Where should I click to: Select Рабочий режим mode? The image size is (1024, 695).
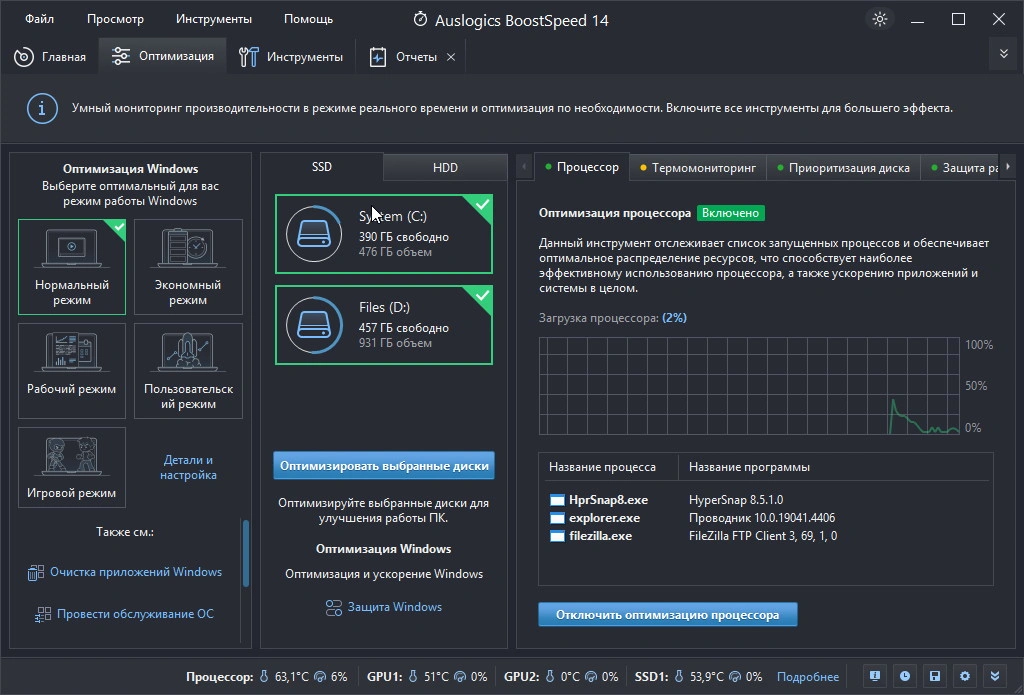tap(72, 371)
